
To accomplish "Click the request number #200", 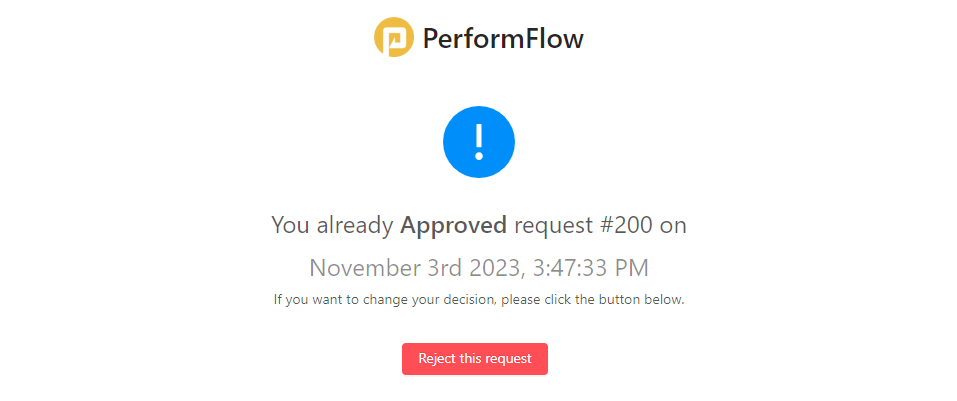I will coord(624,225).
